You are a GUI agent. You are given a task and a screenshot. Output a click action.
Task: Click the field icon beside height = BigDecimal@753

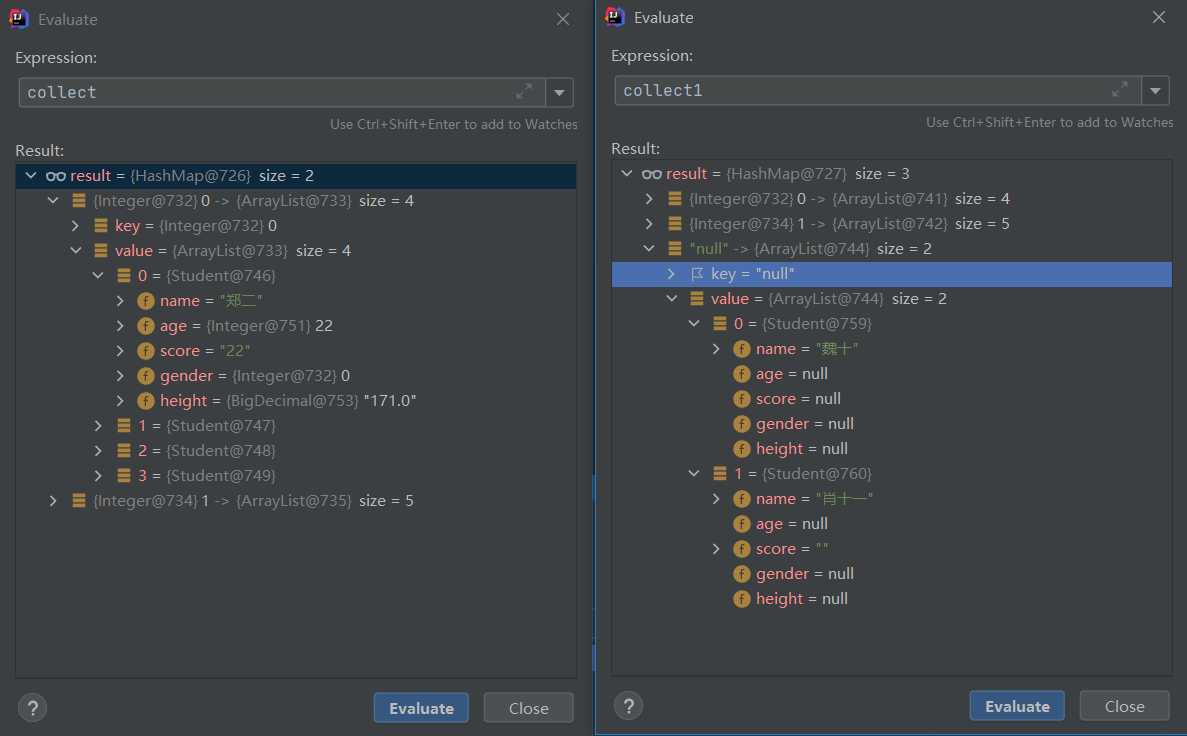(146, 401)
